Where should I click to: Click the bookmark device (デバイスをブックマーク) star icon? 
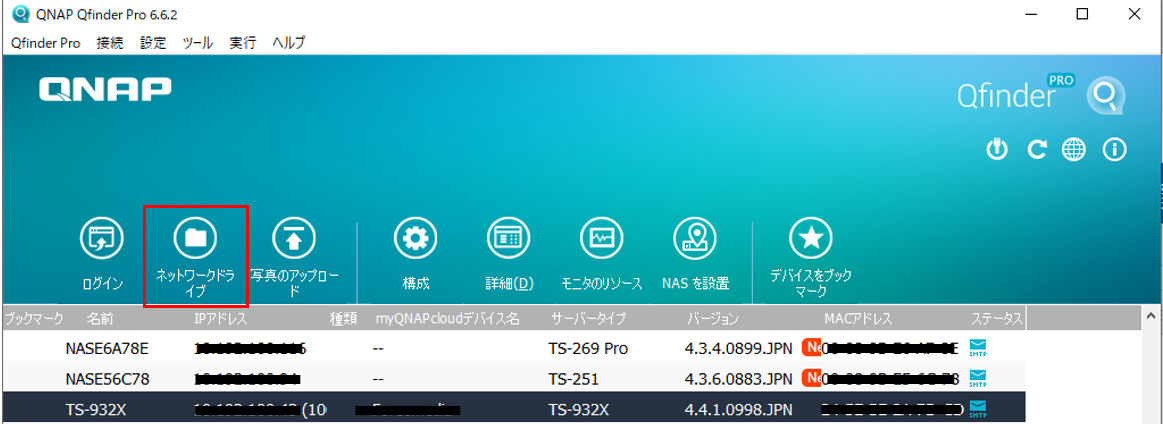click(x=810, y=238)
